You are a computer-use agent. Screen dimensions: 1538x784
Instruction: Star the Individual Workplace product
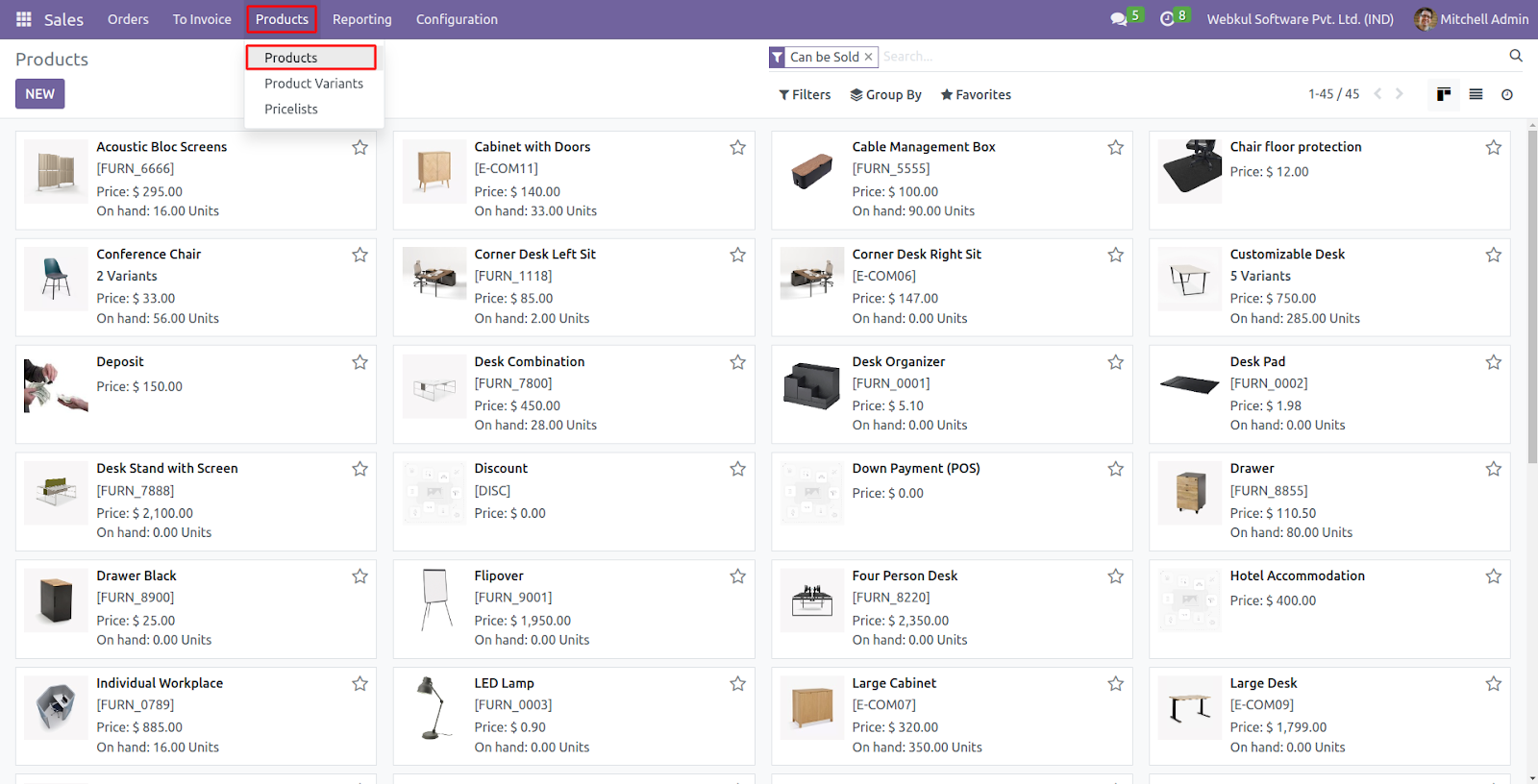point(360,684)
